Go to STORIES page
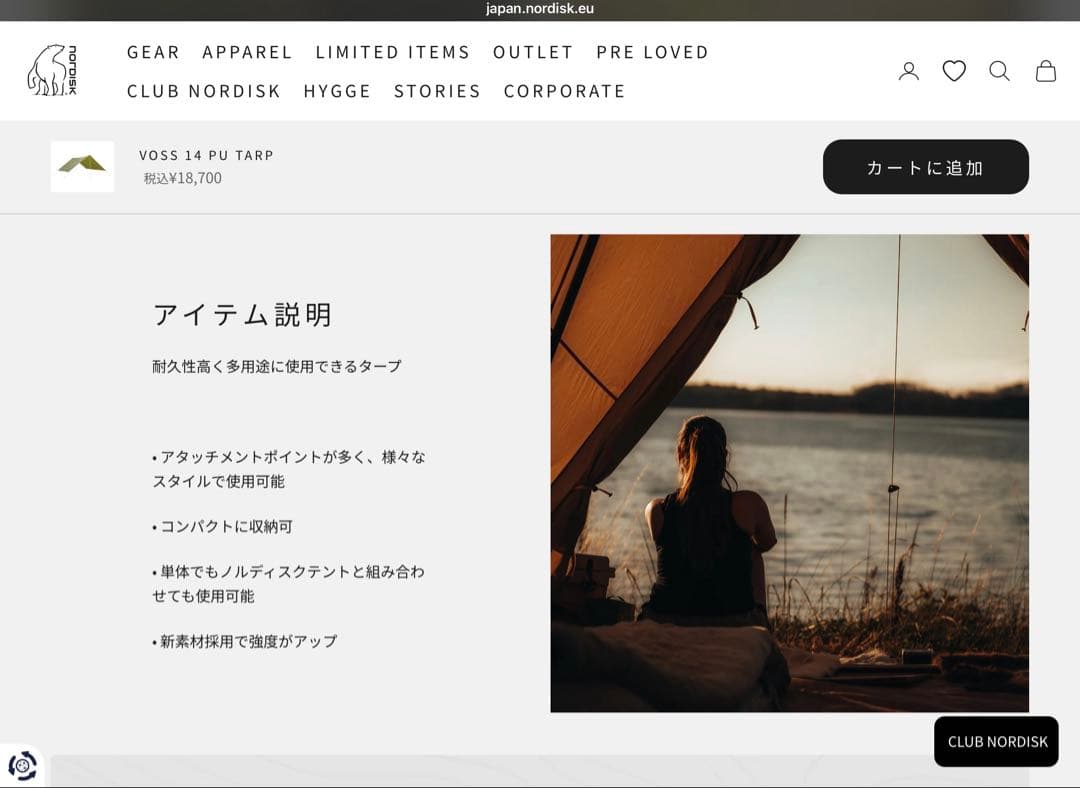The width and height of the screenshot is (1080, 788). point(437,91)
